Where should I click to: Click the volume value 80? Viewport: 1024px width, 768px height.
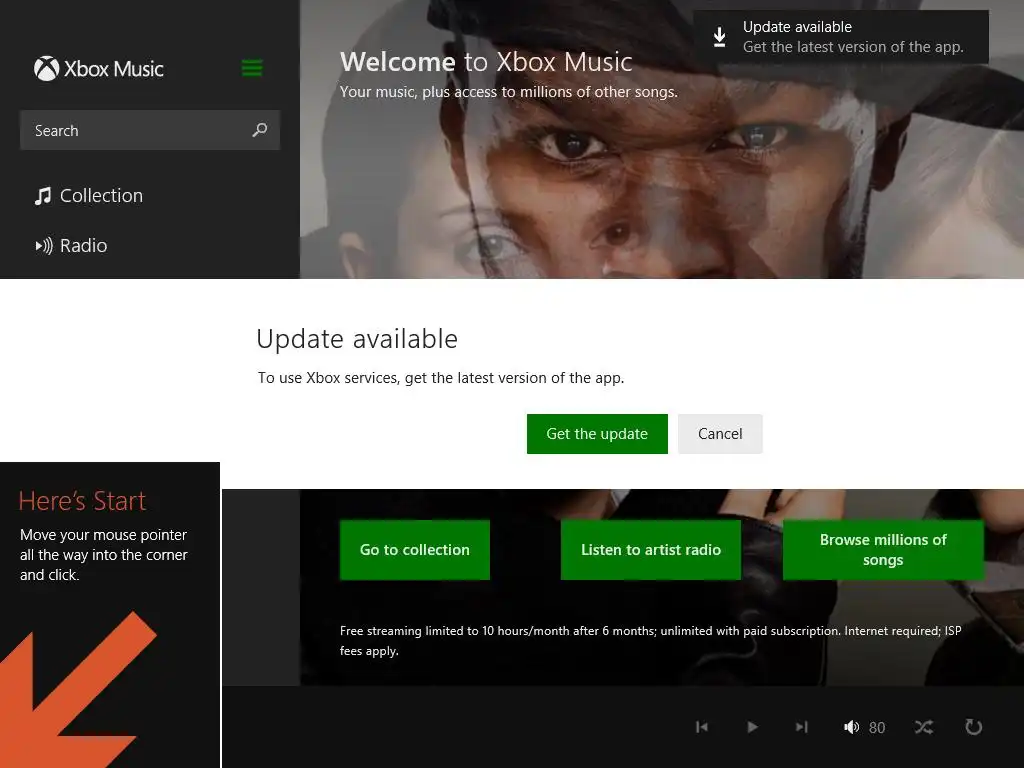(877, 728)
